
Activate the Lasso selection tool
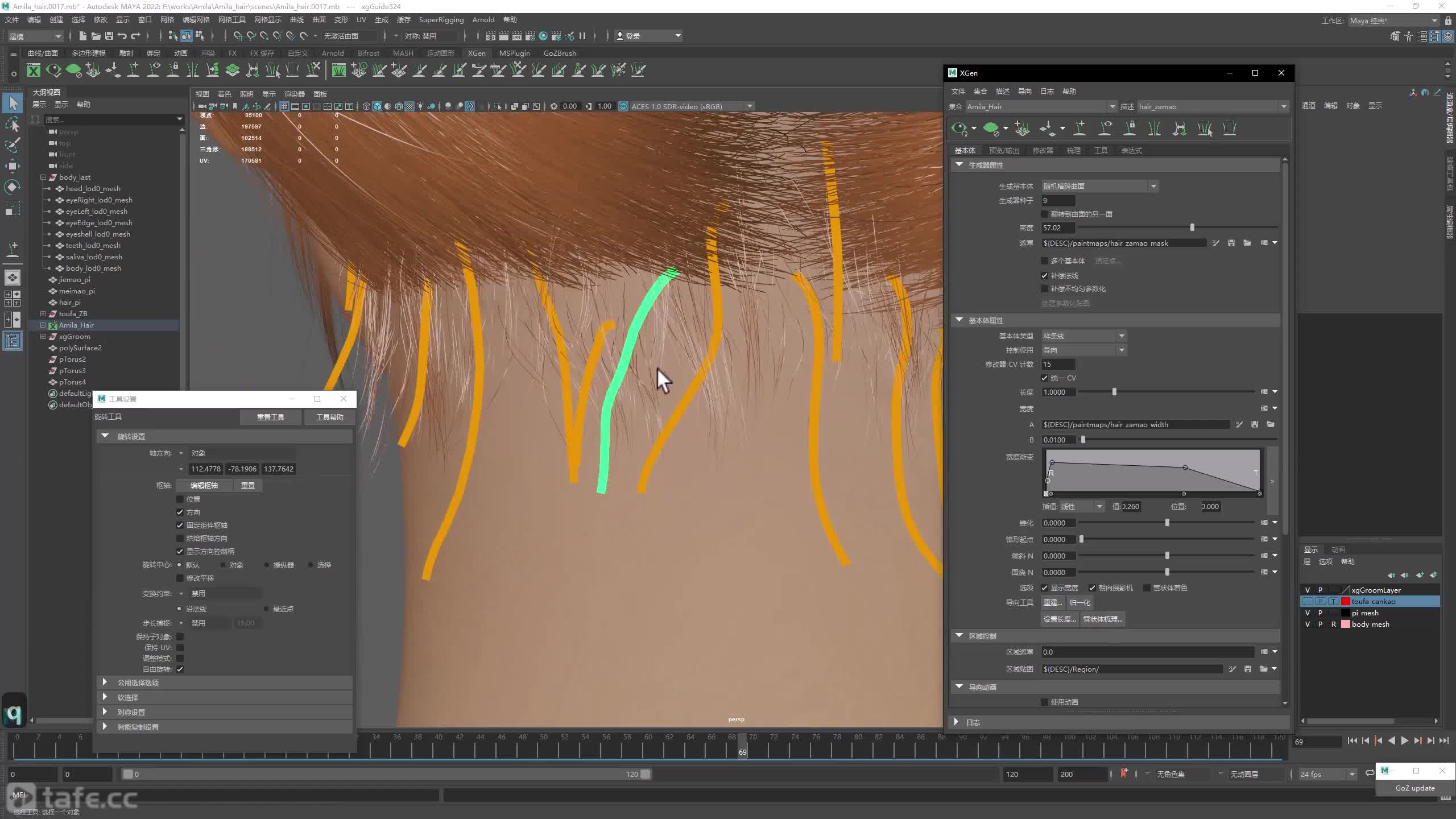pos(13,124)
